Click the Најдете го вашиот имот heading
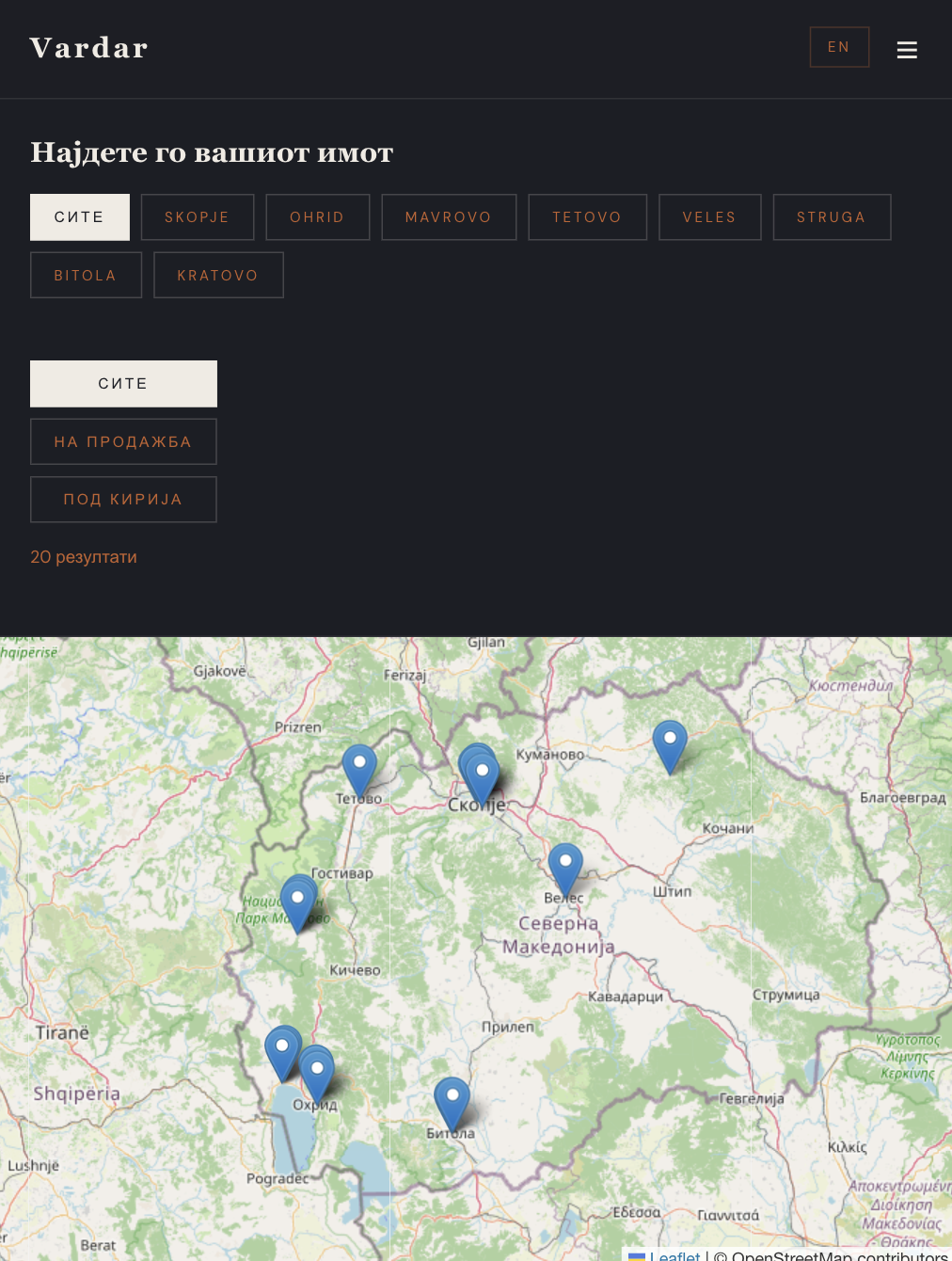This screenshot has width=952, height=1261. (x=212, y=152)
